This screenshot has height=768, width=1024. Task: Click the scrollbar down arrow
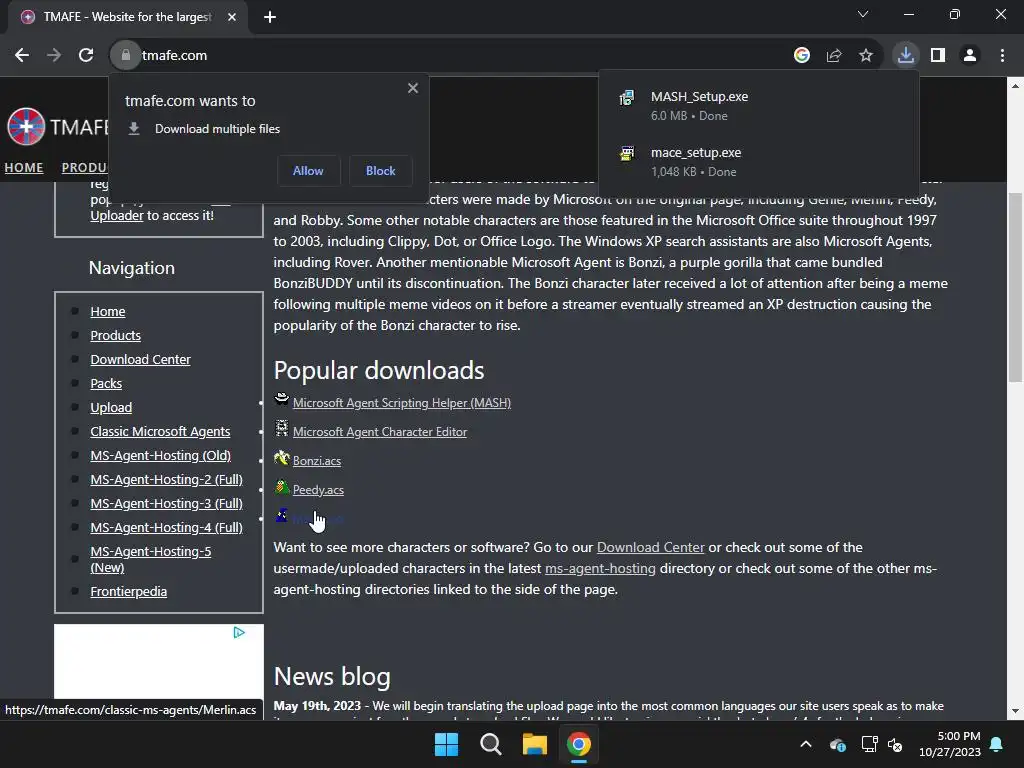(1016, 711)
